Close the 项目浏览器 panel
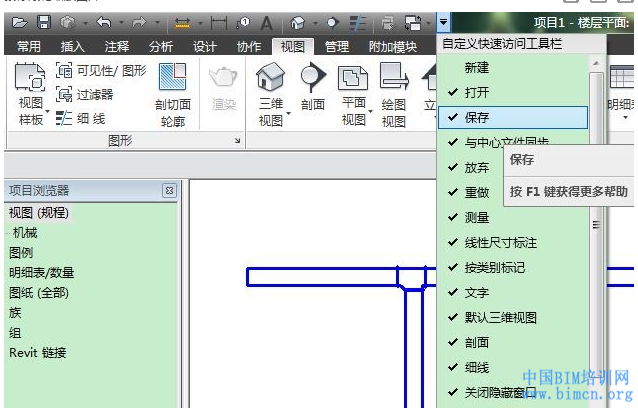638x408 pixels. coord(169,190)
